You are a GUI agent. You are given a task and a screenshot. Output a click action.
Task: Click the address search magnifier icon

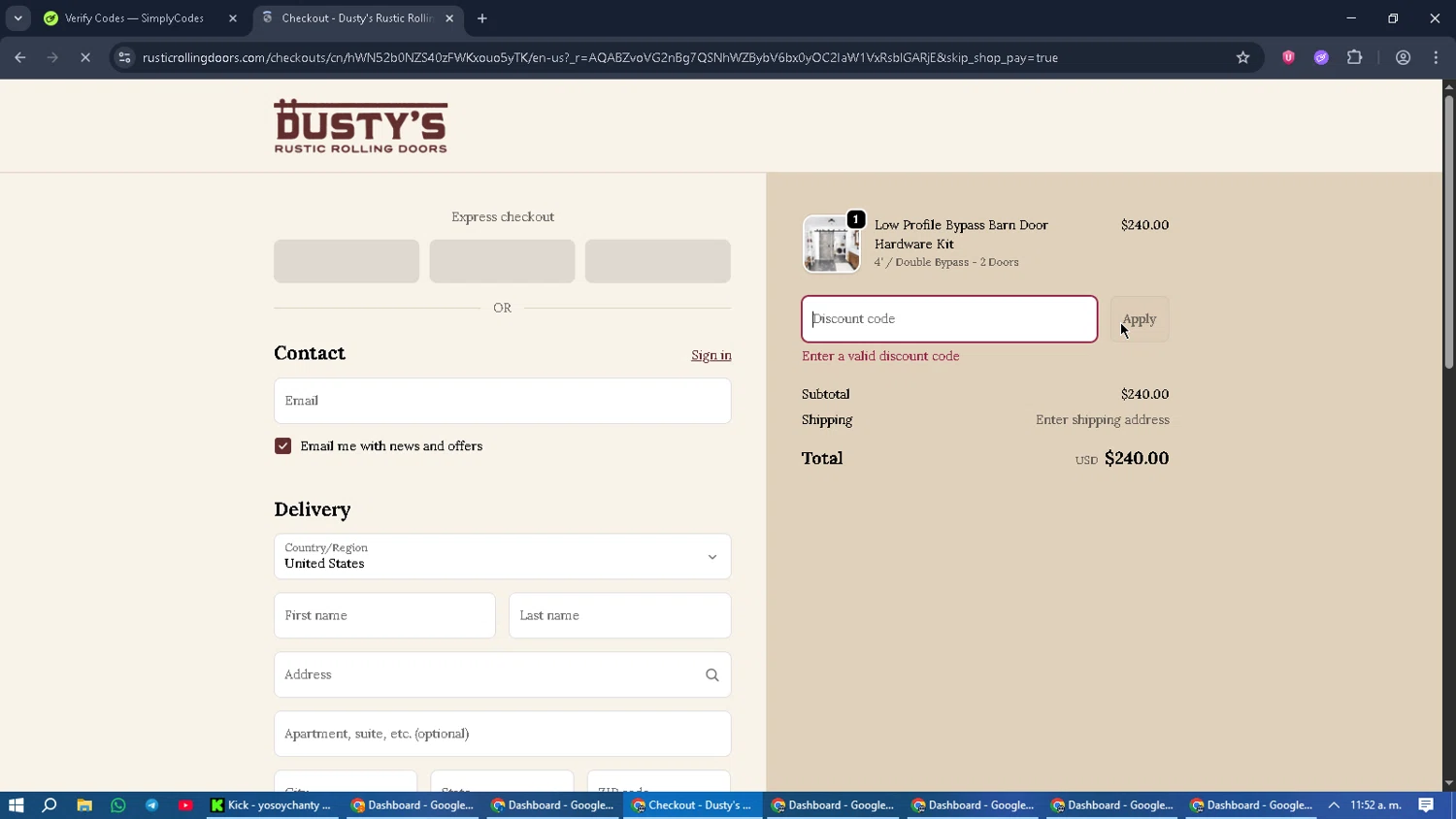(x=712, y=675)
